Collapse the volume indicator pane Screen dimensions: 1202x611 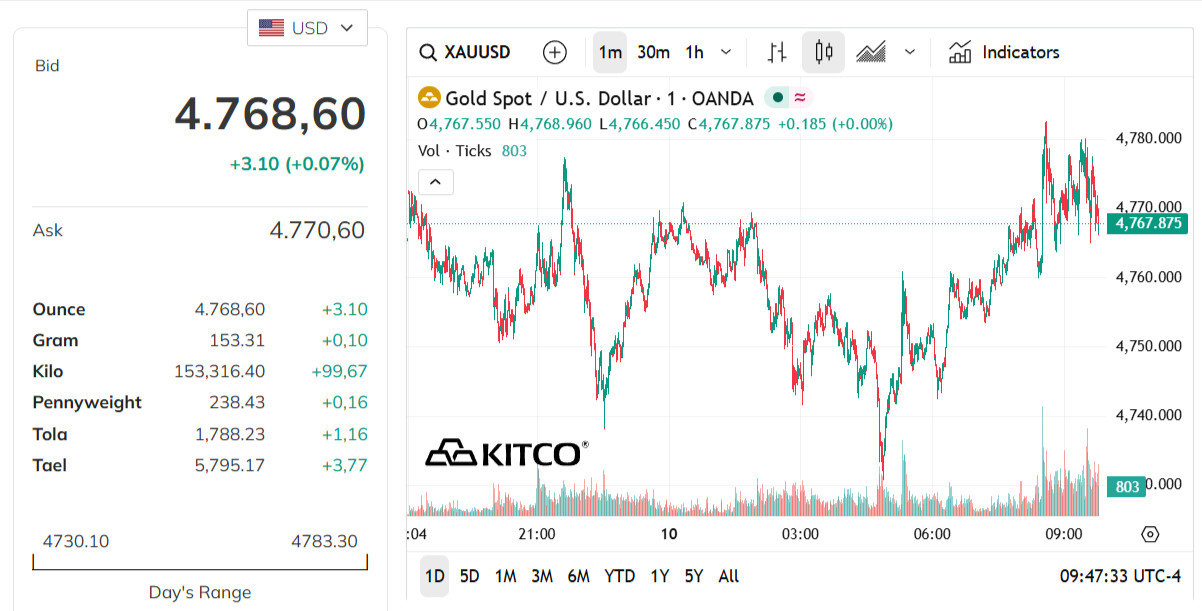pos(435,182)
